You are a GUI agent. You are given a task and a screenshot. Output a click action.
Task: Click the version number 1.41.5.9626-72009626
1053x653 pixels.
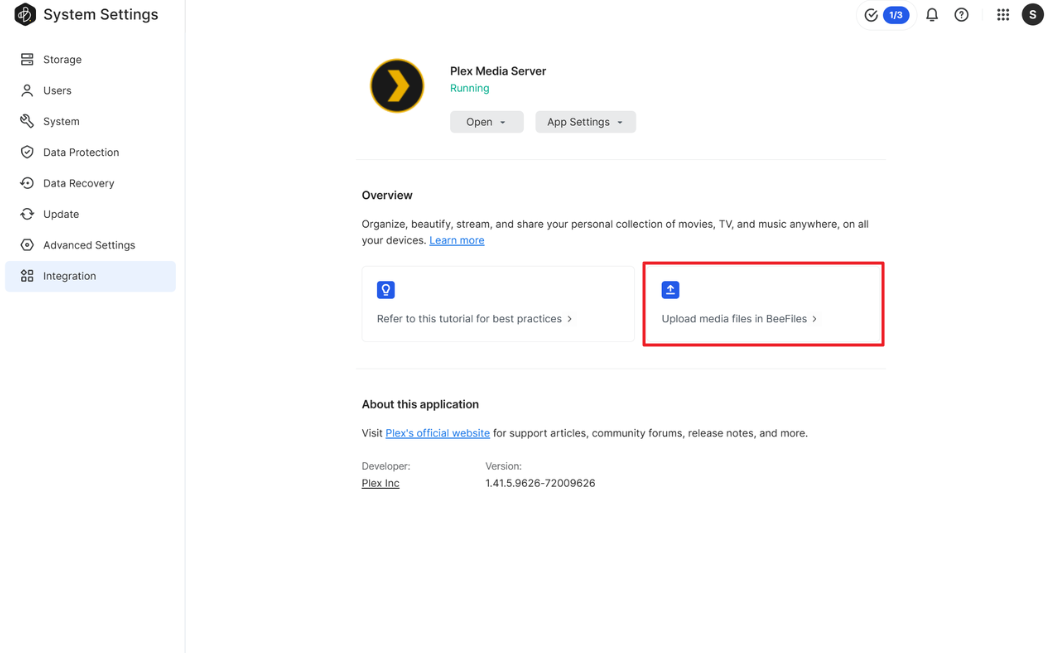pyautogui.click(x=540, y=483)
